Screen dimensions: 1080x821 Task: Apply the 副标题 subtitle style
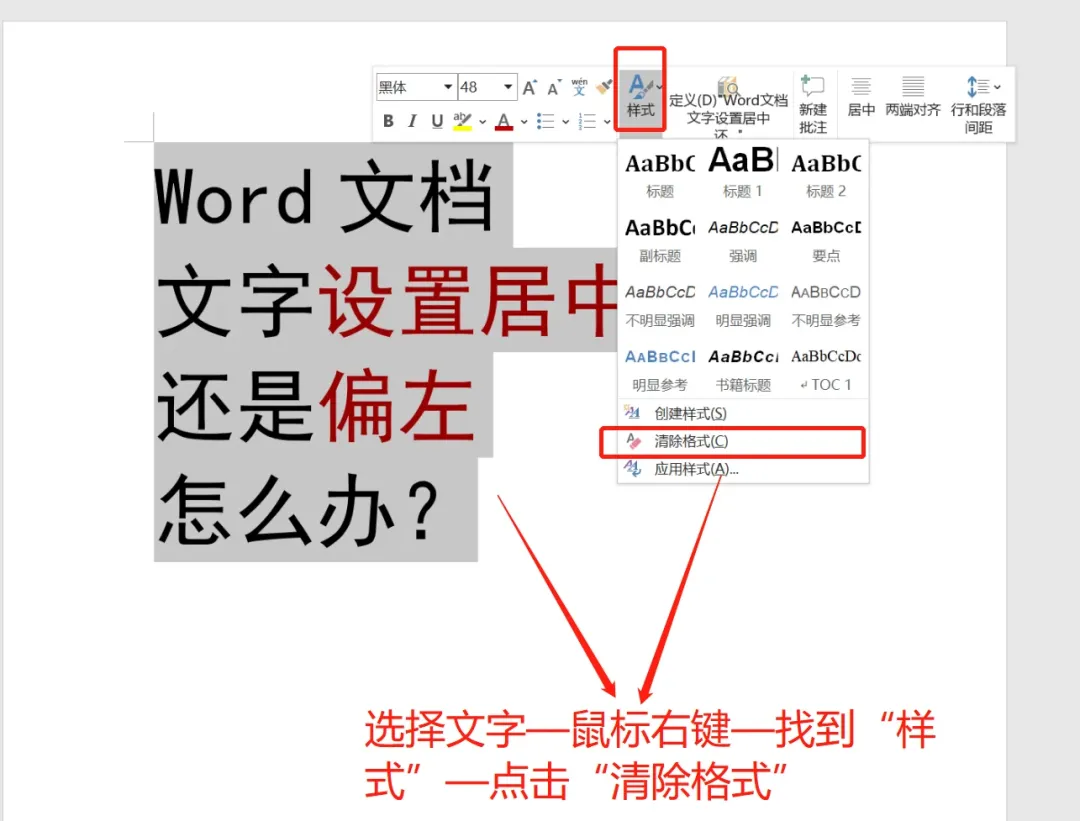pos(660,239)
